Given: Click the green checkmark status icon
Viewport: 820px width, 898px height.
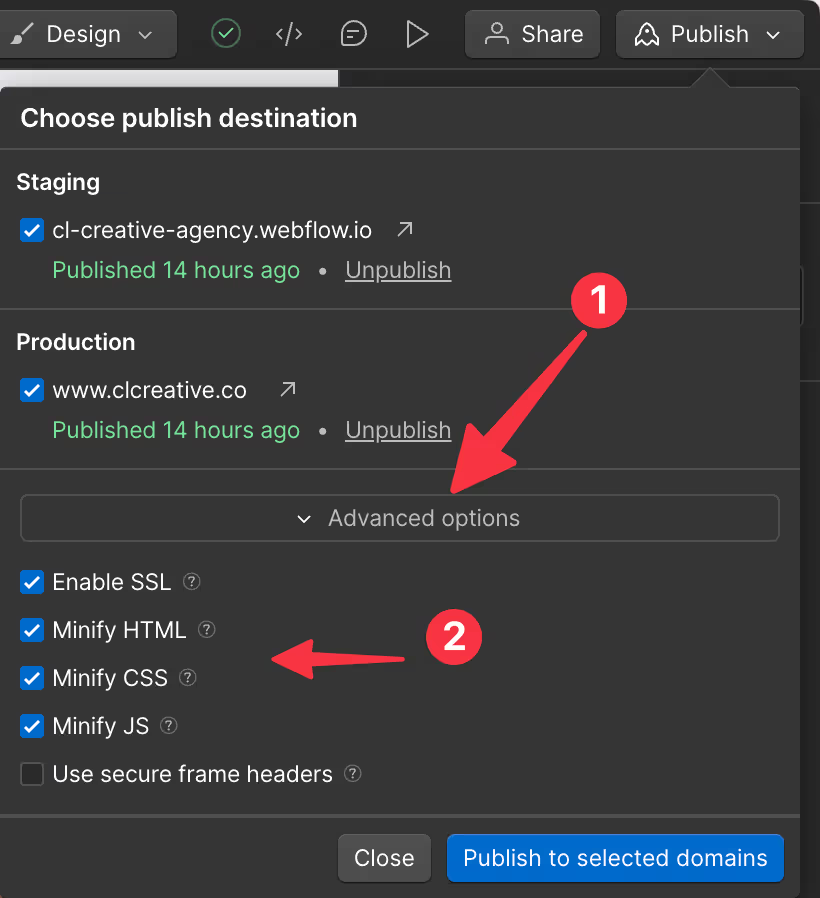Looking at the screenshot, I should pyautogui.click(x=226, y=34).
